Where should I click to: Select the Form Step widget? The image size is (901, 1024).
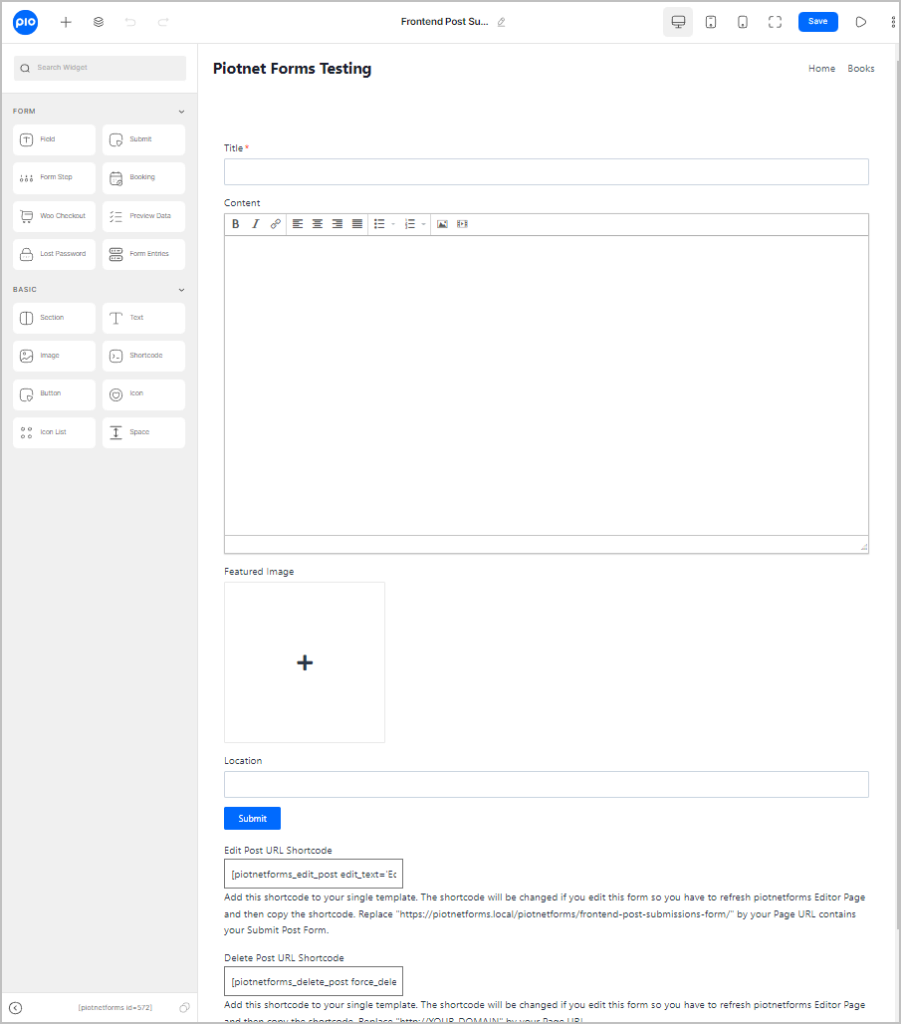point(54,178)
